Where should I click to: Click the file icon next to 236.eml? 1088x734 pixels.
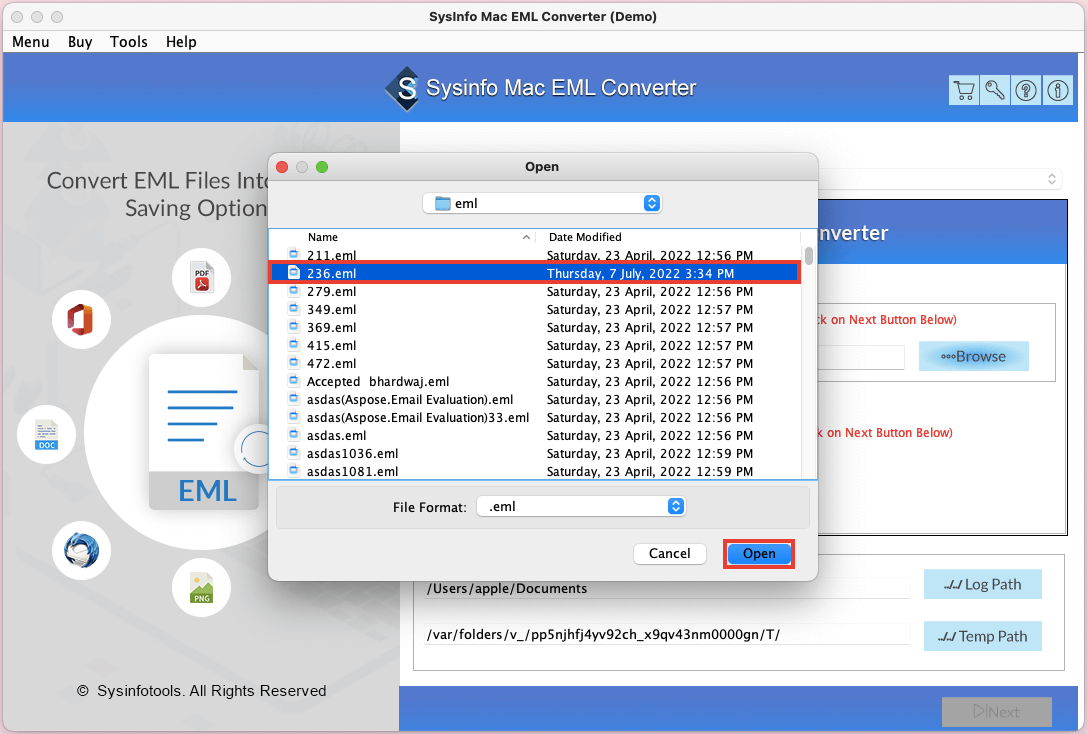coord(294,273)
